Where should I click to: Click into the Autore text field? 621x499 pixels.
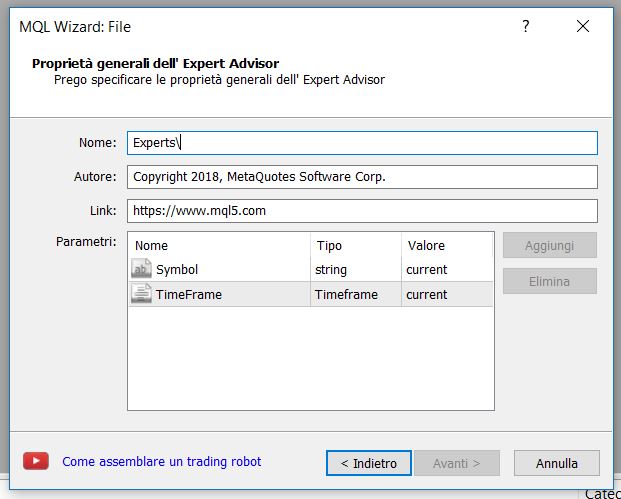point(362,177)
